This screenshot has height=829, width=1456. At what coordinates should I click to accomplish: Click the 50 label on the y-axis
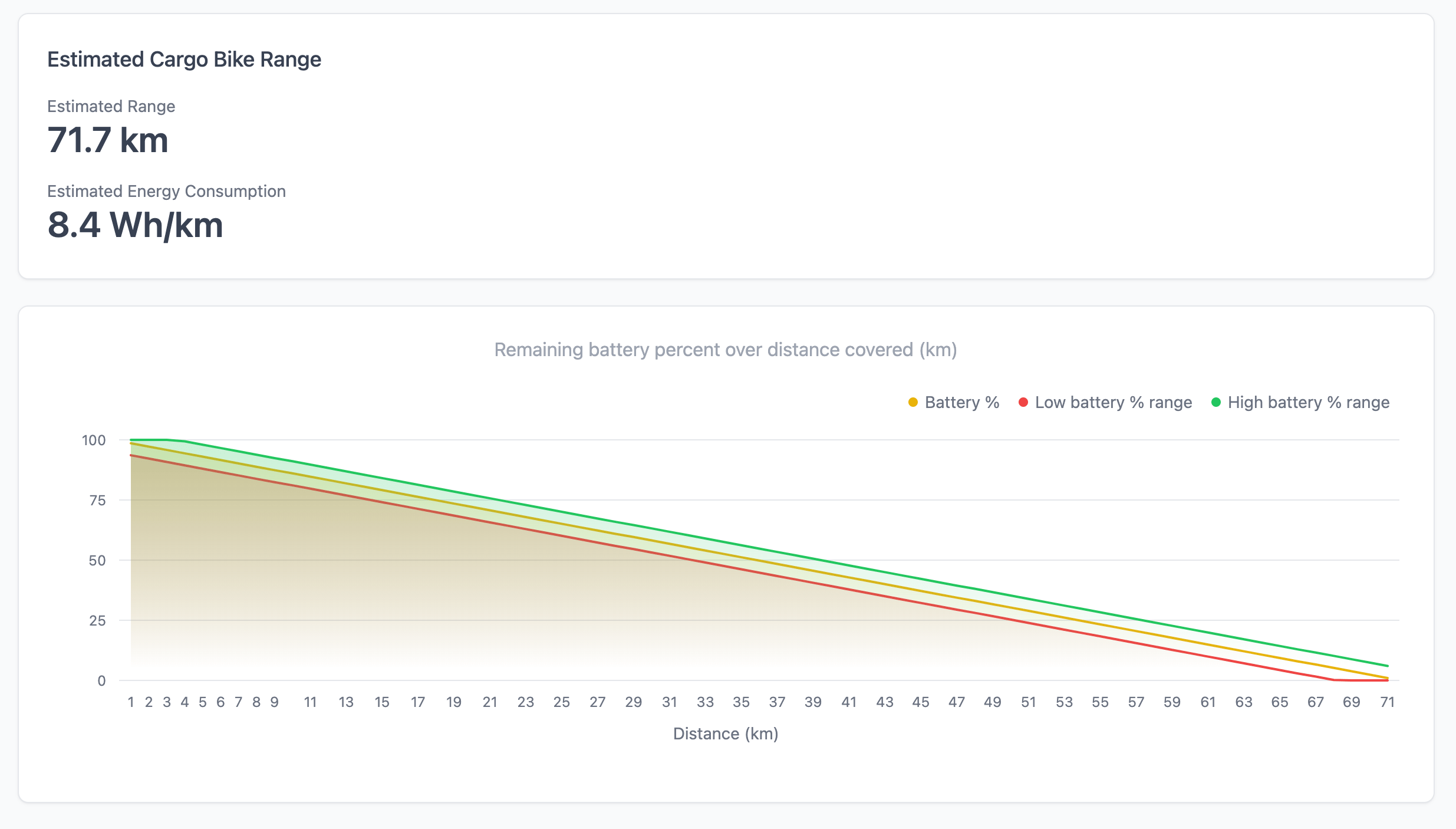point(97,561)
